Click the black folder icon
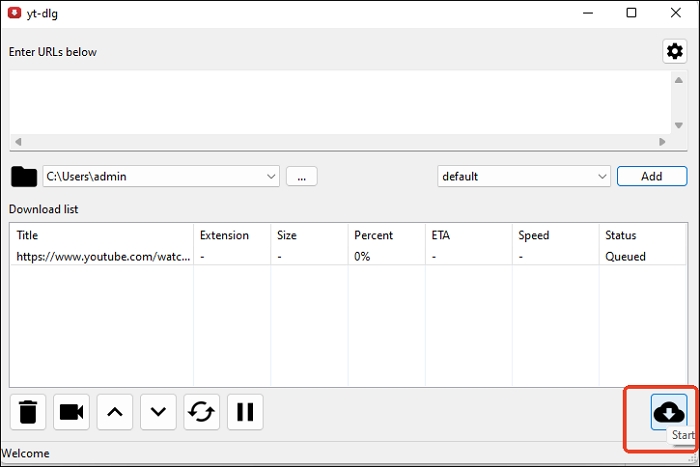Screen dimensions: 700x467 (x=24, y=176)
